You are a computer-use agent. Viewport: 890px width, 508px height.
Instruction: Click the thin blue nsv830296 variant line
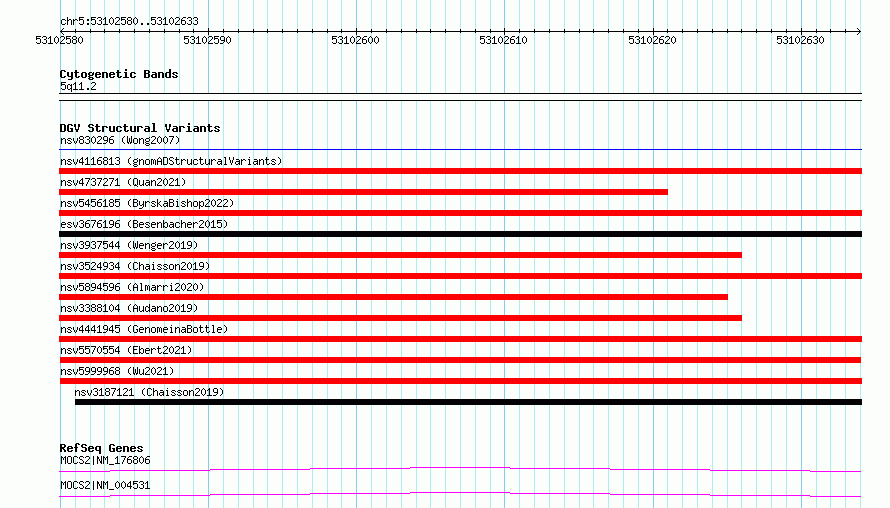pos(460,150)
